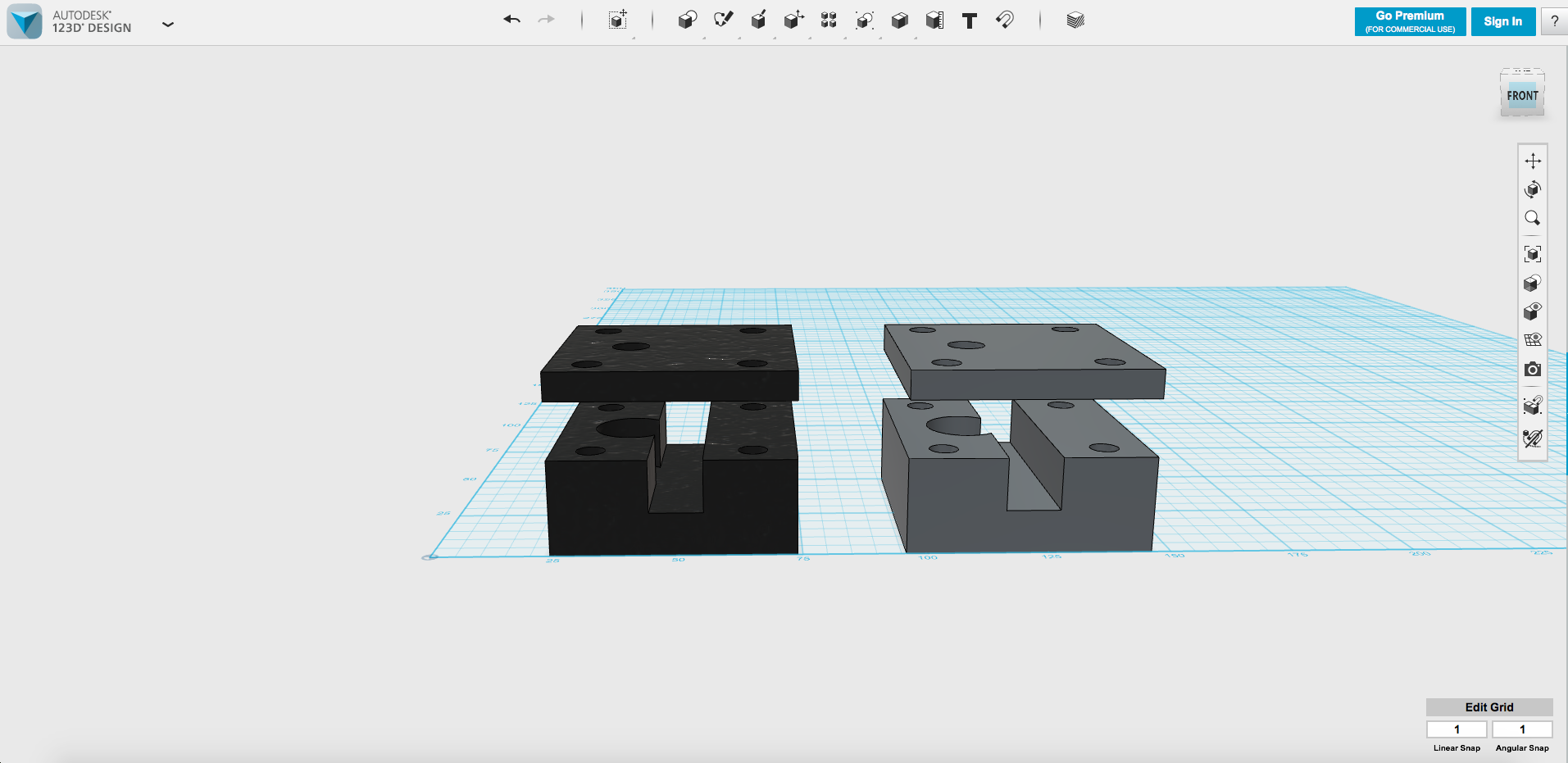Click the Angular Snap value field

(x=1522, y=729)
